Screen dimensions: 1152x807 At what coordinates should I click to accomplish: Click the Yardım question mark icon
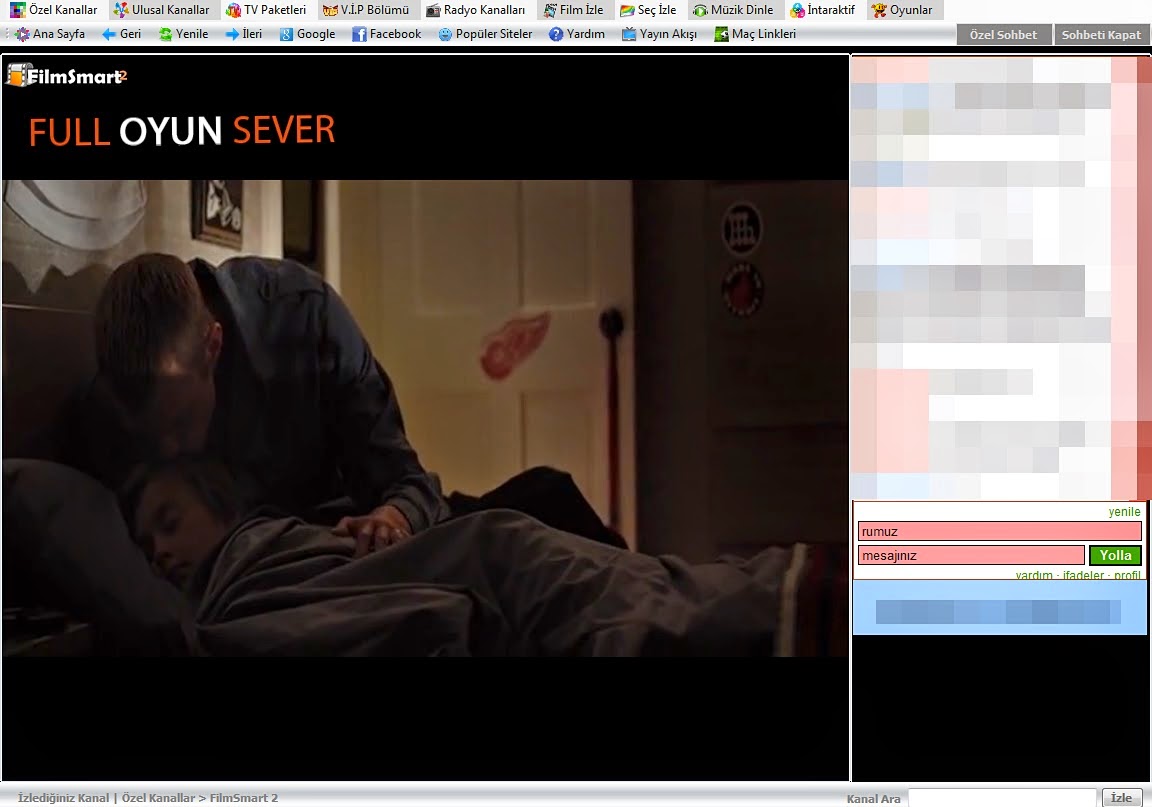coord(556,35)
